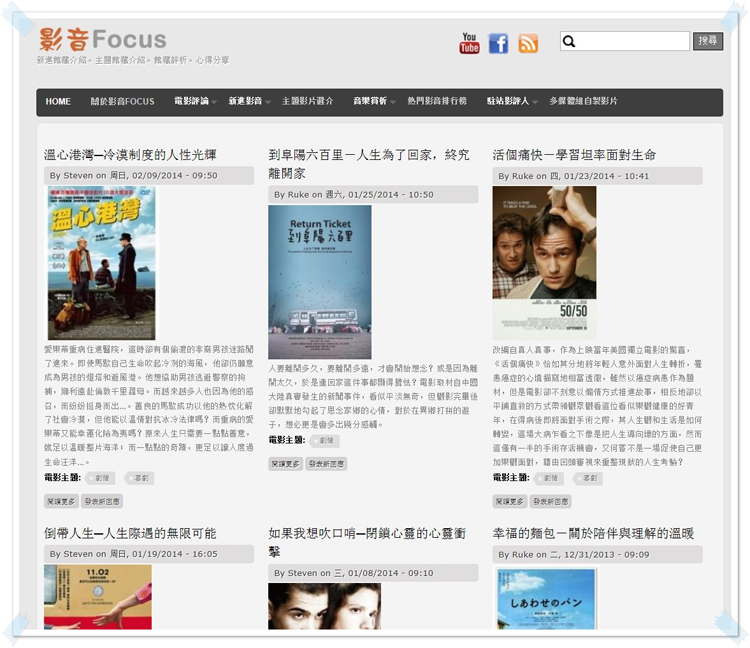Click 劇情 tag under 到阜陽六百里 article
This screenshot has width=750, height=648.
[x=324, y=440]
